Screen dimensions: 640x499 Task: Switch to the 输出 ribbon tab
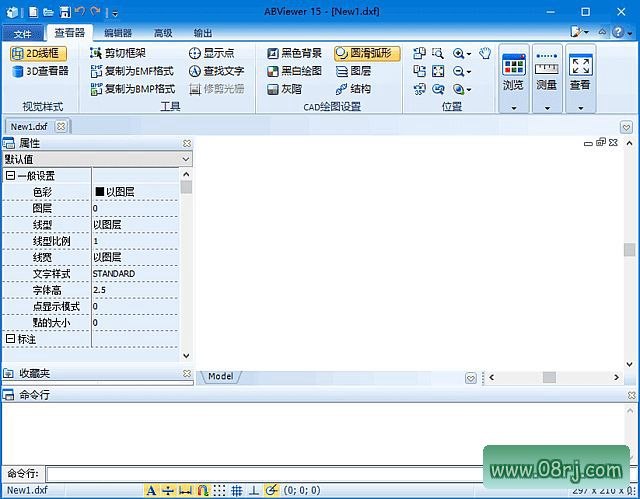[202, 33]
